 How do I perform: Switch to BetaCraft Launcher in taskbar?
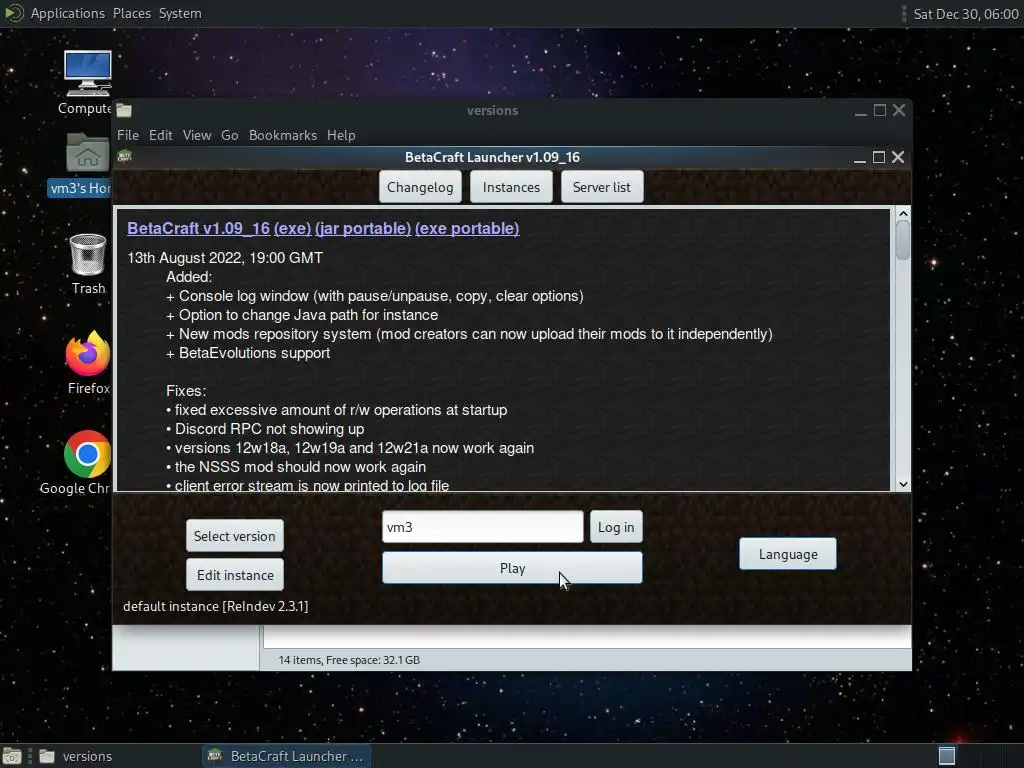pos(286,756)
